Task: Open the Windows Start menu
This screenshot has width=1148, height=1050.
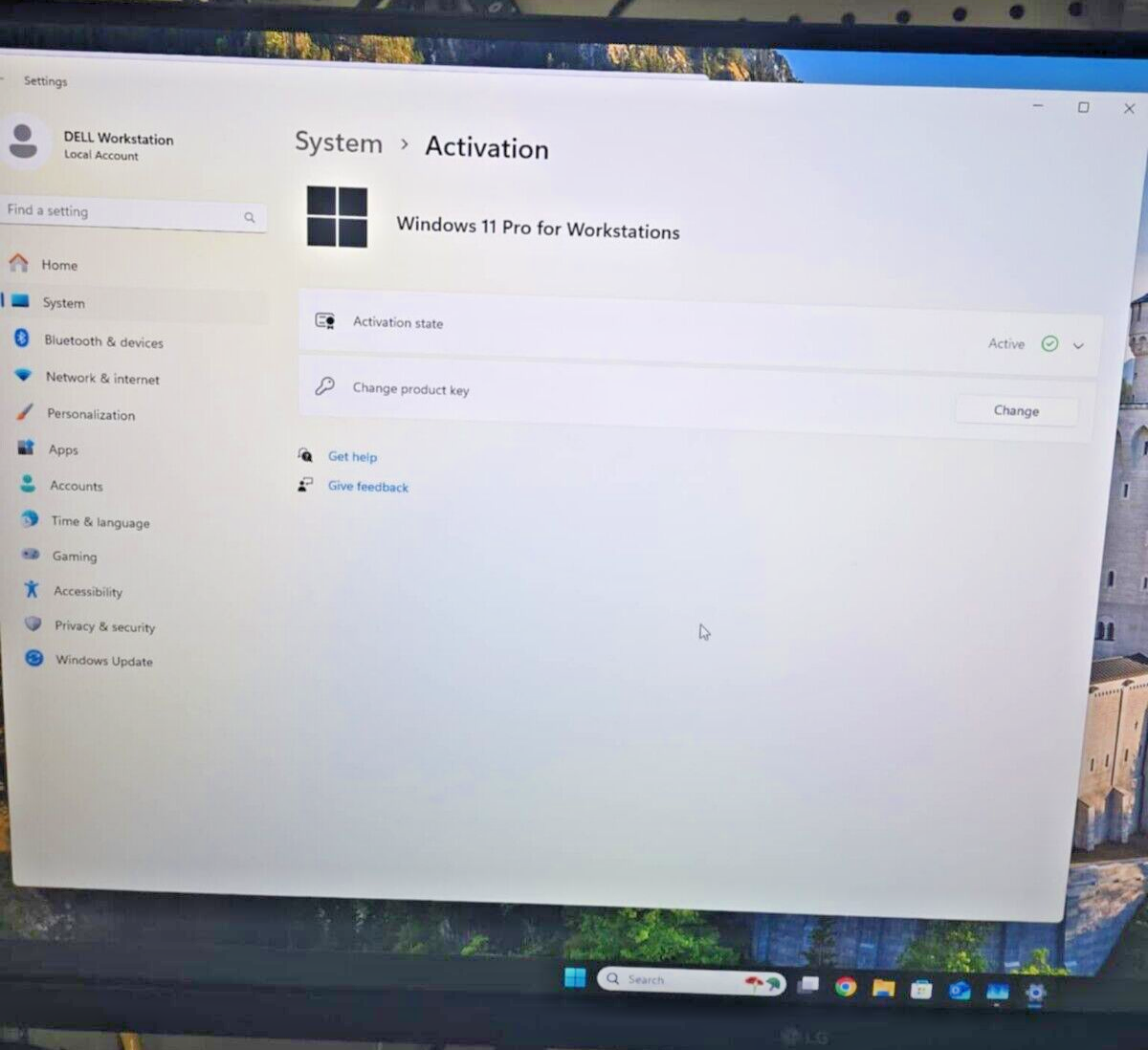Action: [x=575, y=976]
